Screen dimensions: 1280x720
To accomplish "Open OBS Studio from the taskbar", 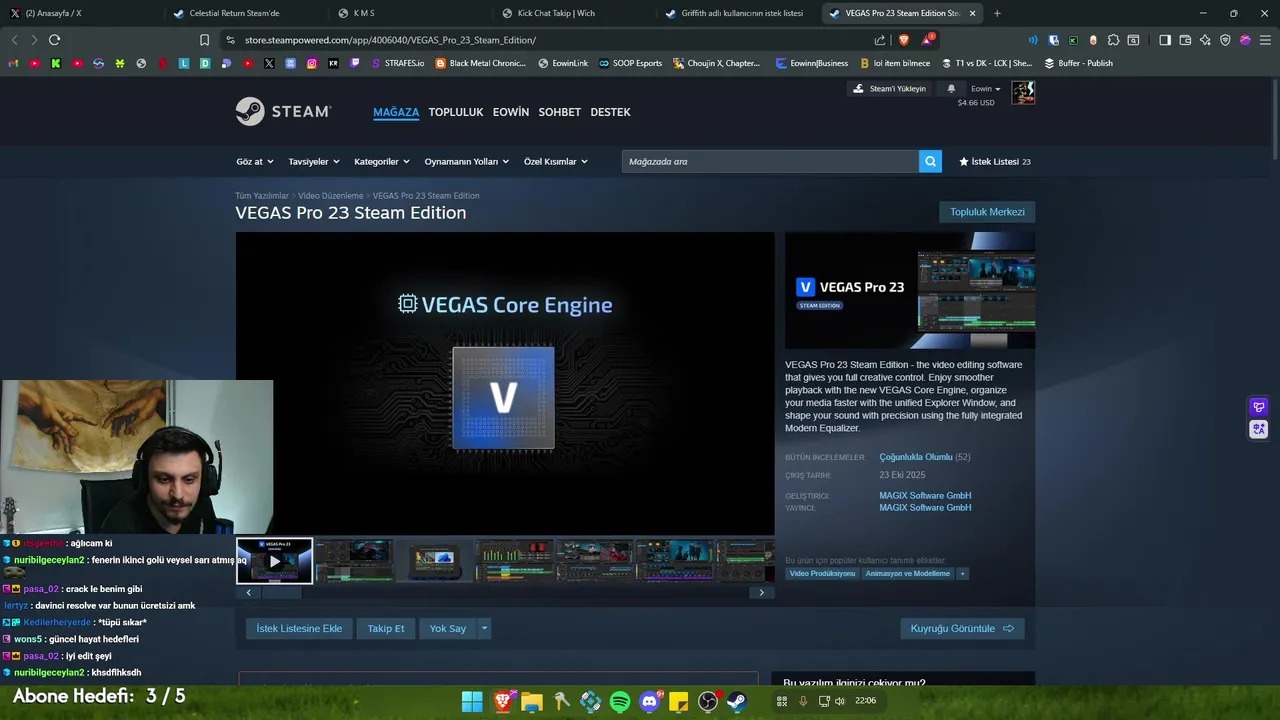I will point(708,701).
